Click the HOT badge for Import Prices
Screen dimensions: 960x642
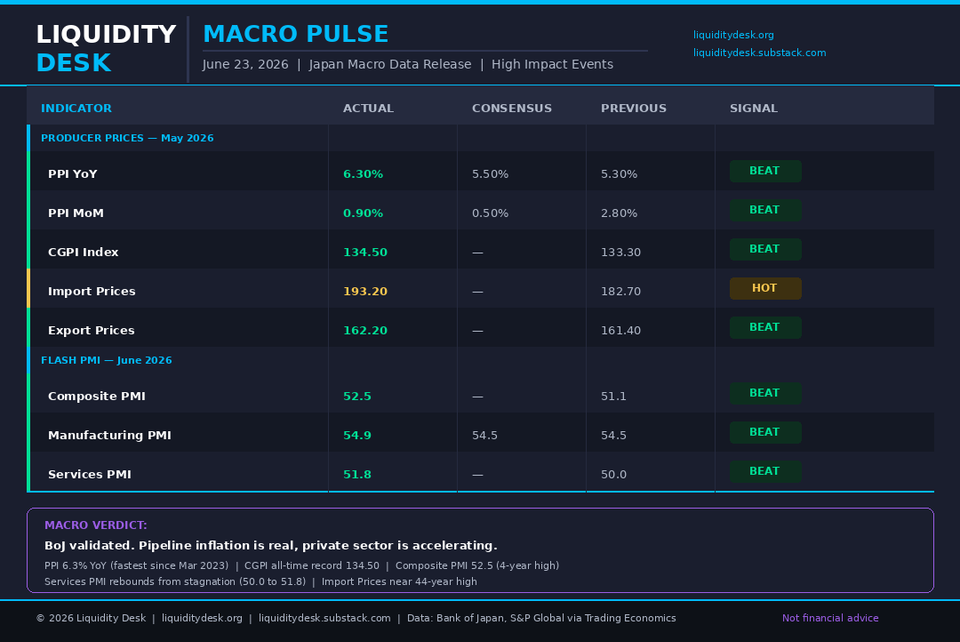point(765,289)
